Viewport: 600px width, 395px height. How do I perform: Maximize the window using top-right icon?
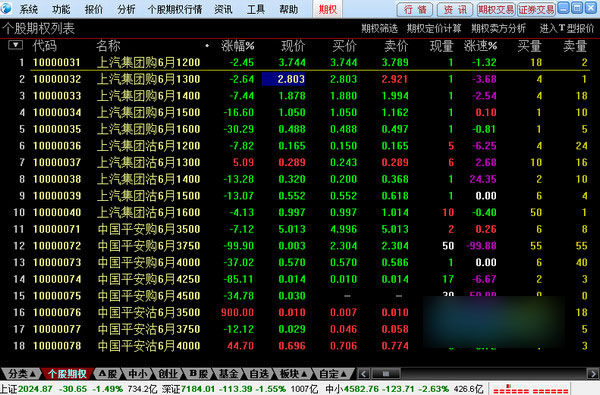[577, 8]
